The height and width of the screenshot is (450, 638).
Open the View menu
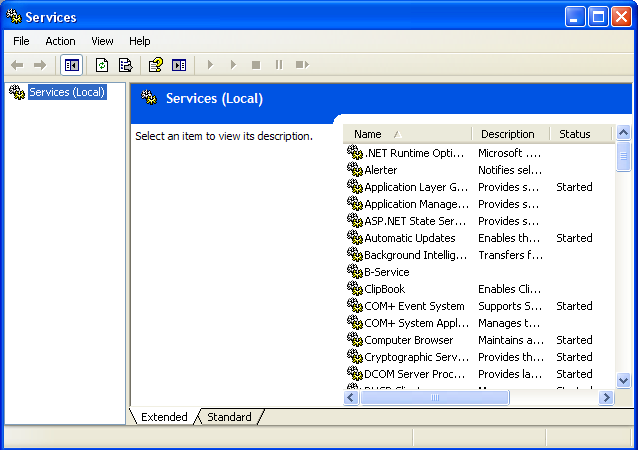click(x=102, y=41)
